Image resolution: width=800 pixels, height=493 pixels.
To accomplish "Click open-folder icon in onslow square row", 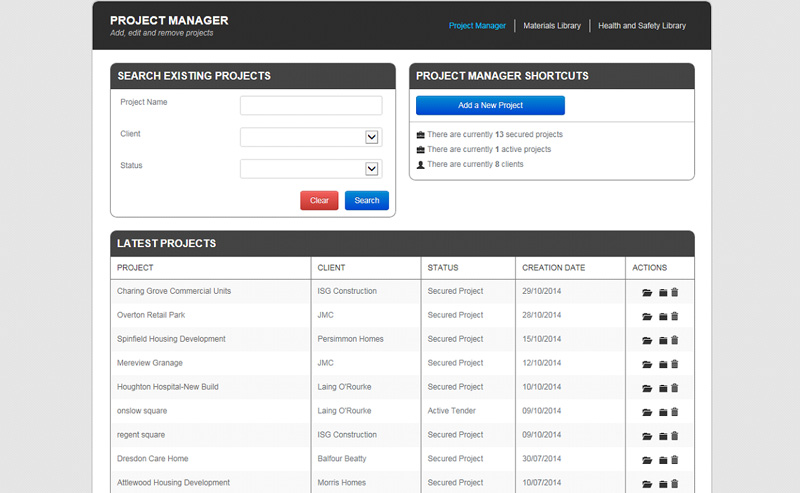I will (647, 412).
